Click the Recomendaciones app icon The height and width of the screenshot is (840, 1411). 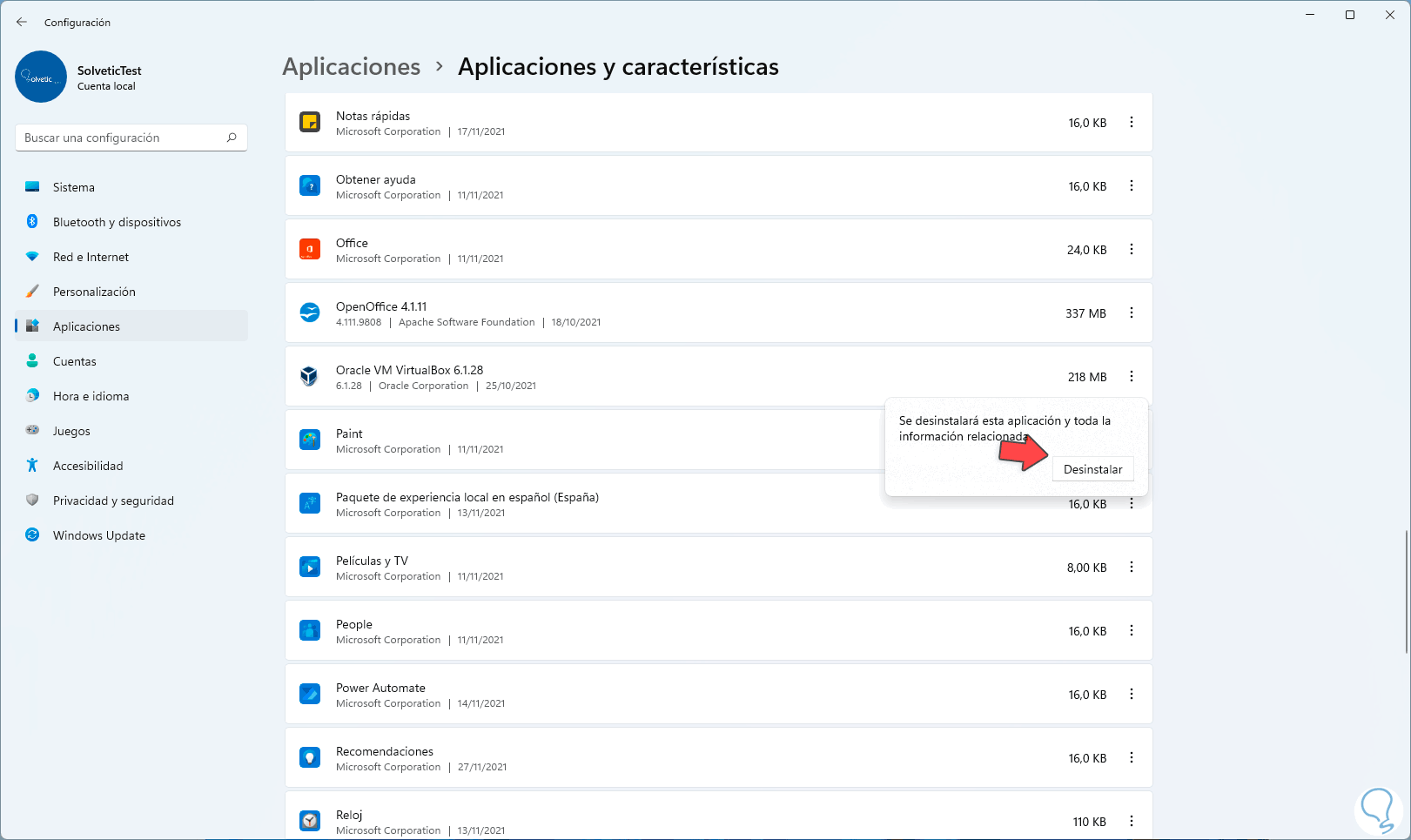(310, 757)
